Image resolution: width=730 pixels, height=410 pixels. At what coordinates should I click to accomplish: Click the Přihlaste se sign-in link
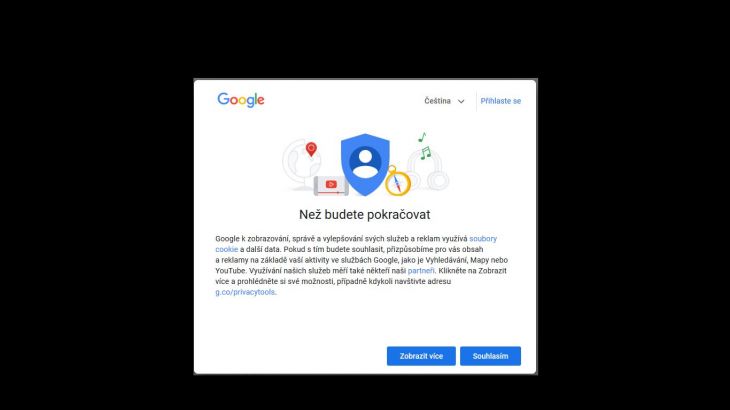point(500,101)
